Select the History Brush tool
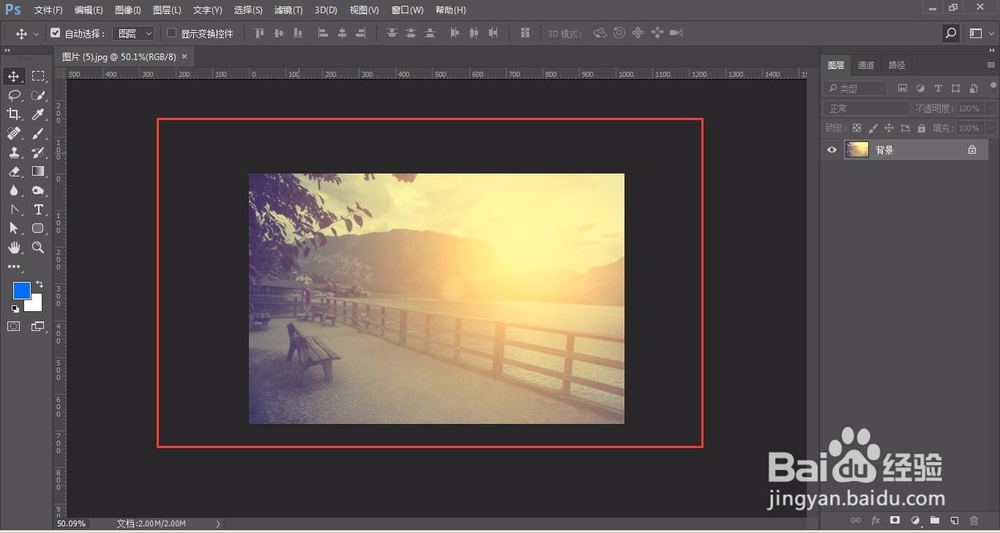 pyautogui.click(x=38, y=152)
